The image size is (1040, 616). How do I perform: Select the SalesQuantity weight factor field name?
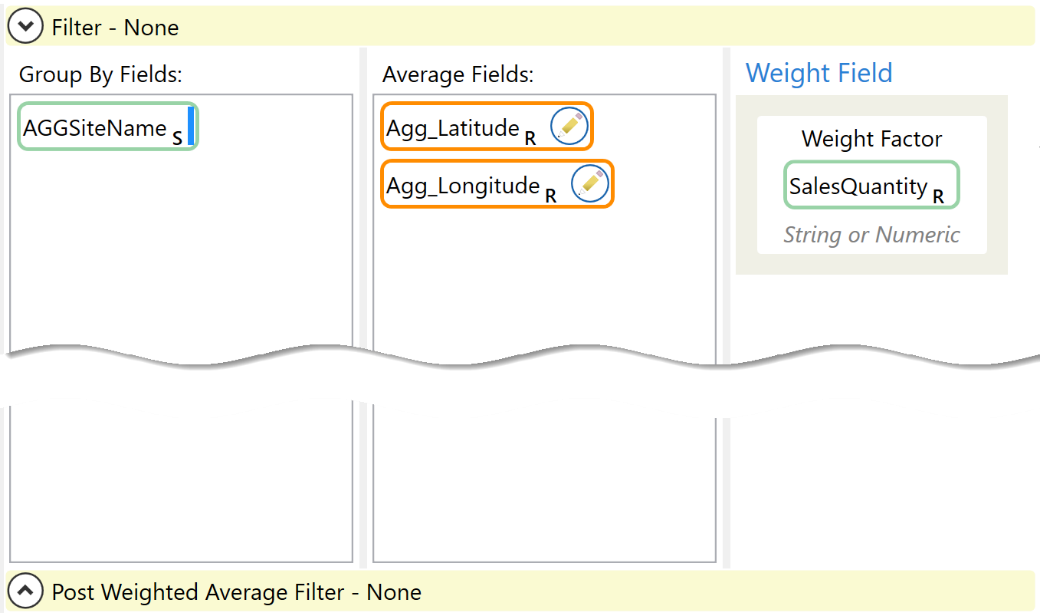(x=858, y=186)
